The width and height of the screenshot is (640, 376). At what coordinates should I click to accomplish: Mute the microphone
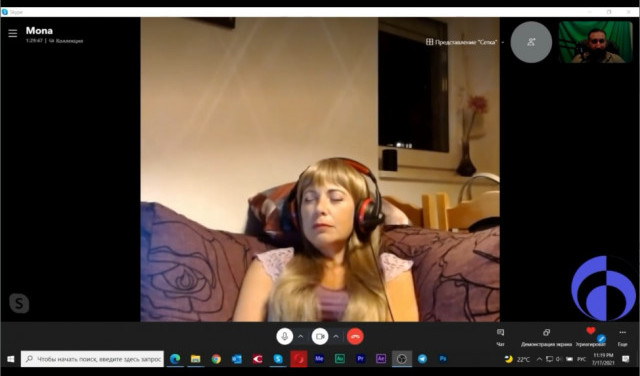coord(284,337)
